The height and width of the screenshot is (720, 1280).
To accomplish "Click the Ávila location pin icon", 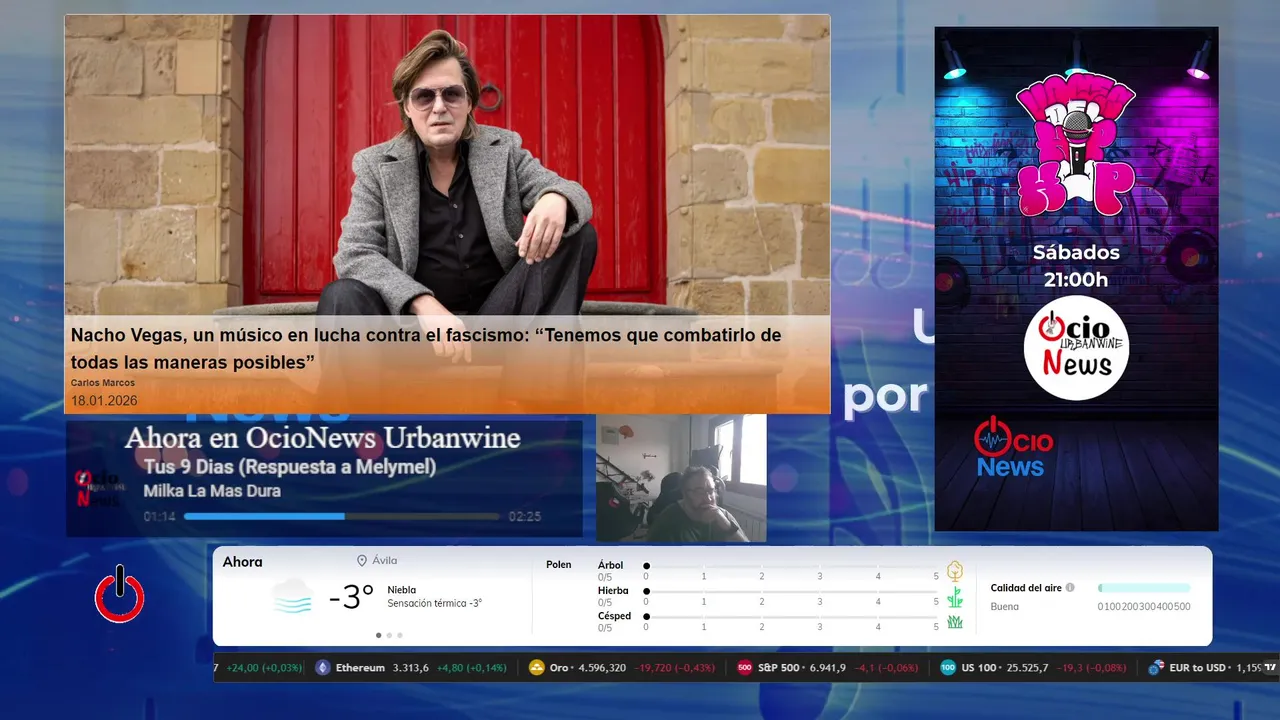I will click(x=362, y=561).
